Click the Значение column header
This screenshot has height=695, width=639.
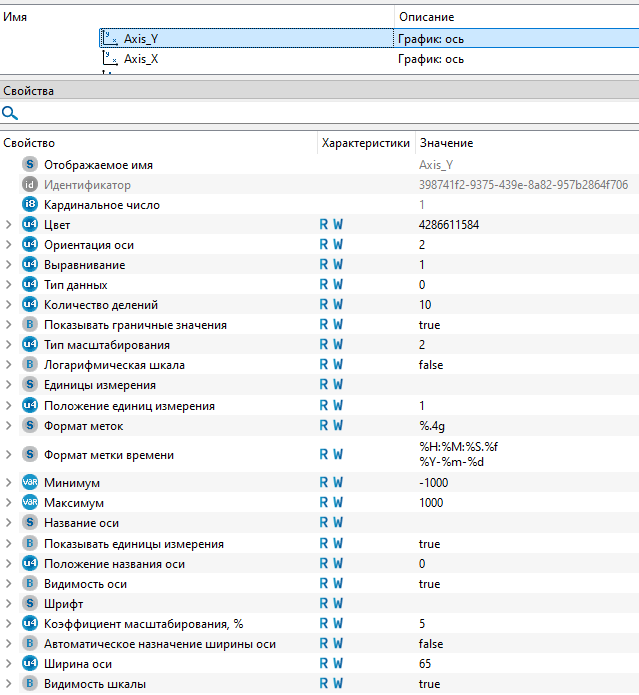point(446,144)
